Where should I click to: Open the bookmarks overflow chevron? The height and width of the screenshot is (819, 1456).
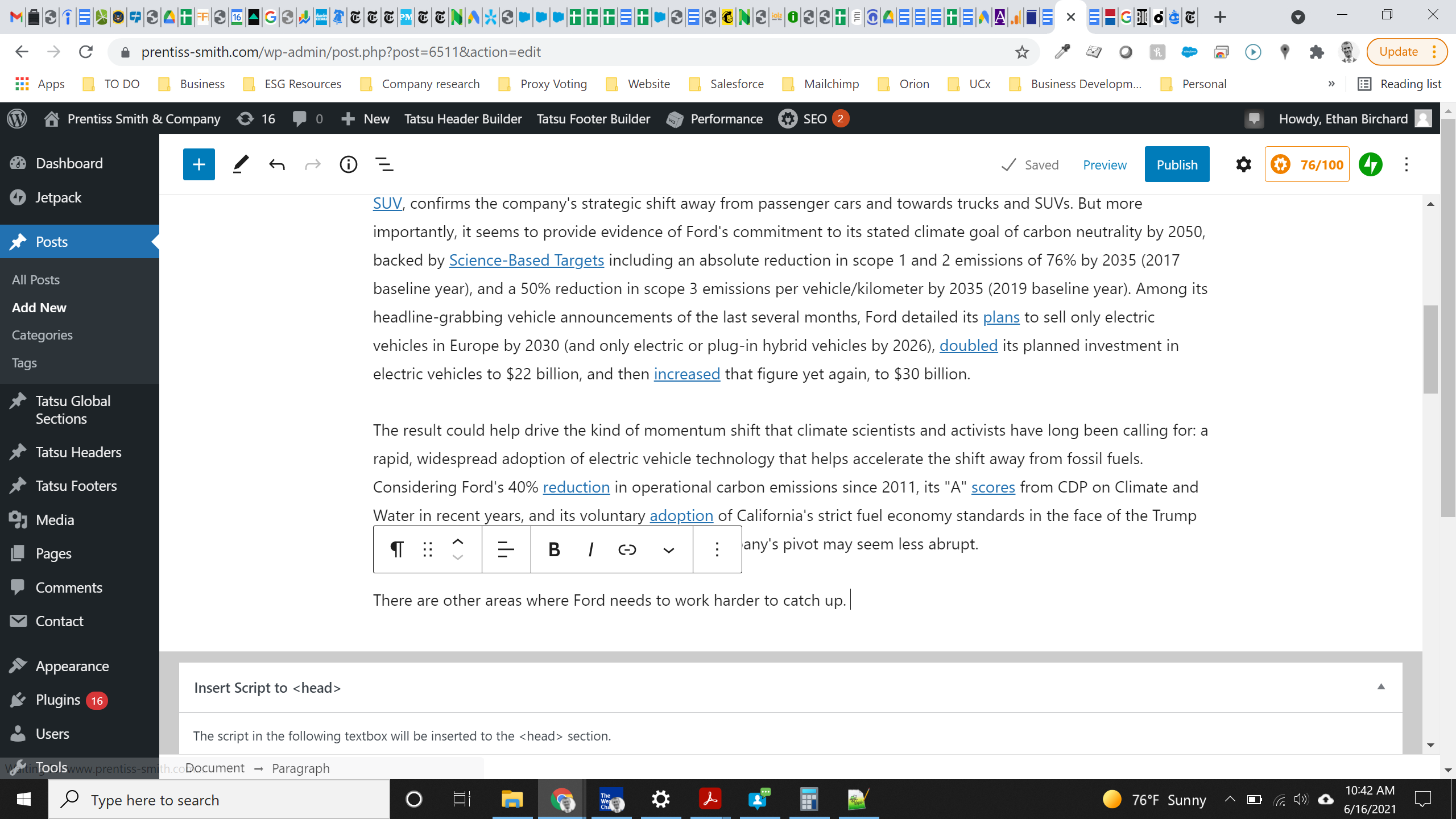coord(1331,84)
